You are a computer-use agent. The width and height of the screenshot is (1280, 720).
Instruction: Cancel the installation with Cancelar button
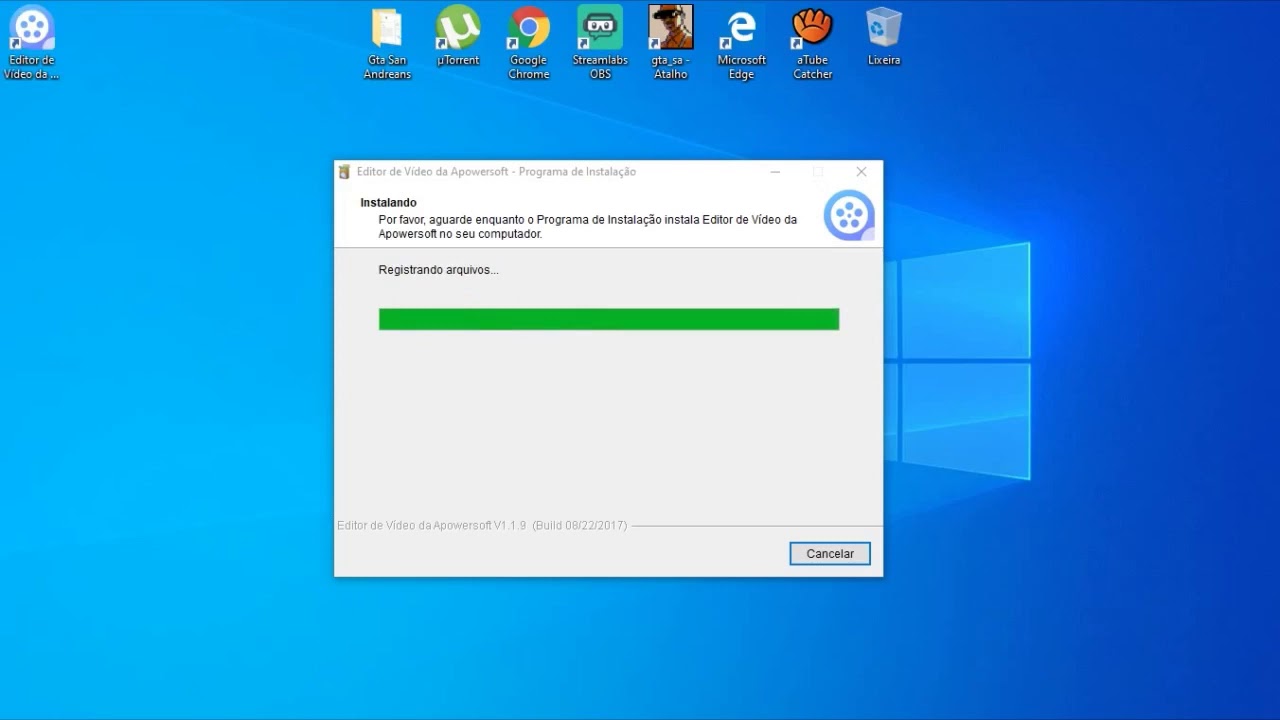tap(830, 554)
